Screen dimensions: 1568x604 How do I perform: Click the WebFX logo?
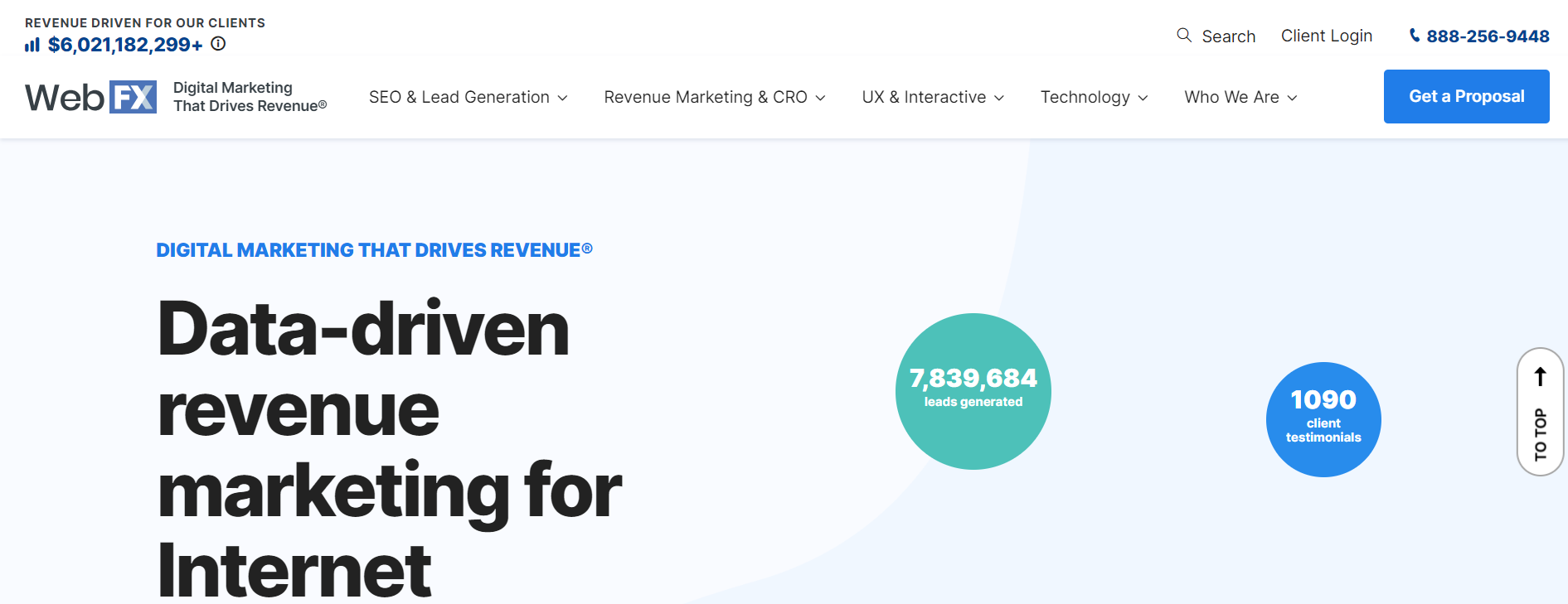point(90,97)
